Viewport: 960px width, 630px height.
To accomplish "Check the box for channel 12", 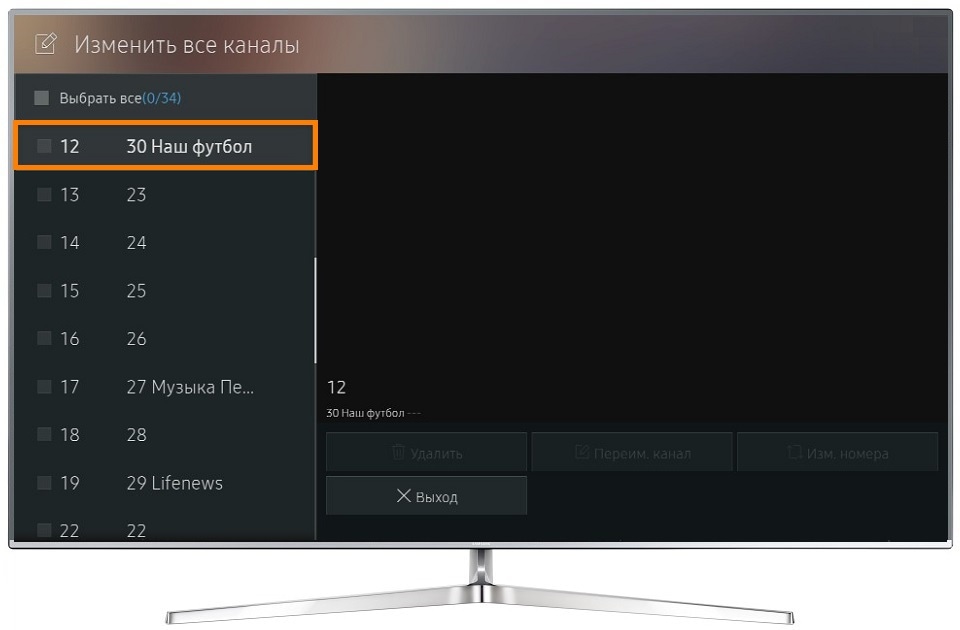I will pyautogui.click(x=44, y=146).
